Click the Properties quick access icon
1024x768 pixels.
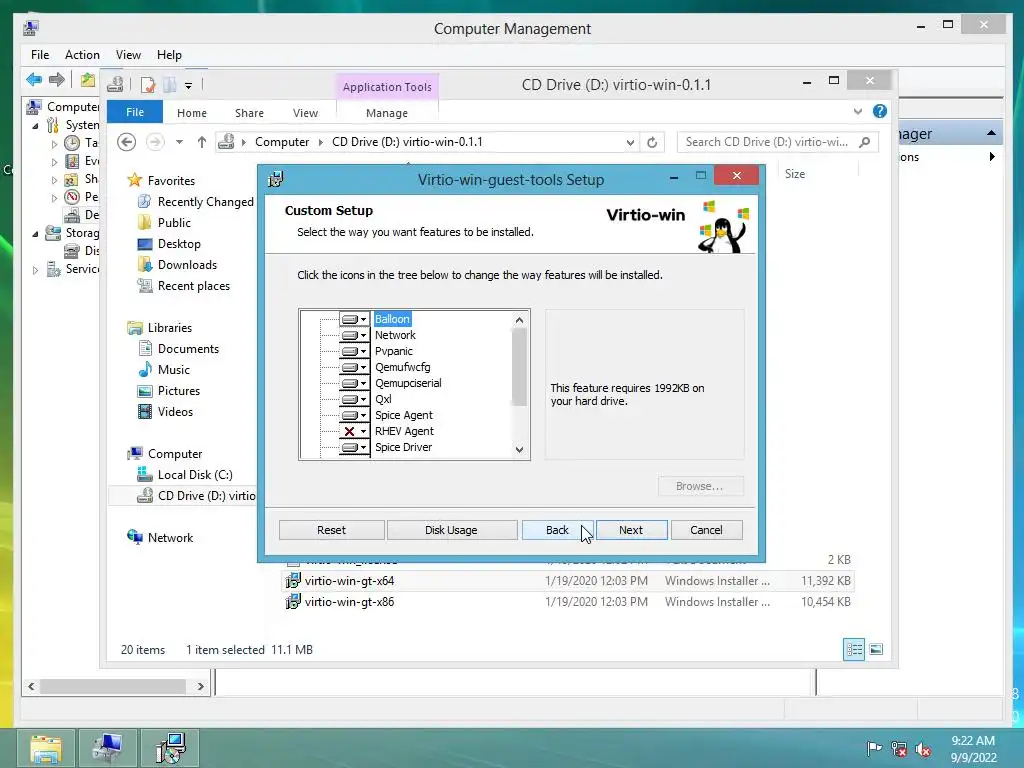(x=148, y=85)
